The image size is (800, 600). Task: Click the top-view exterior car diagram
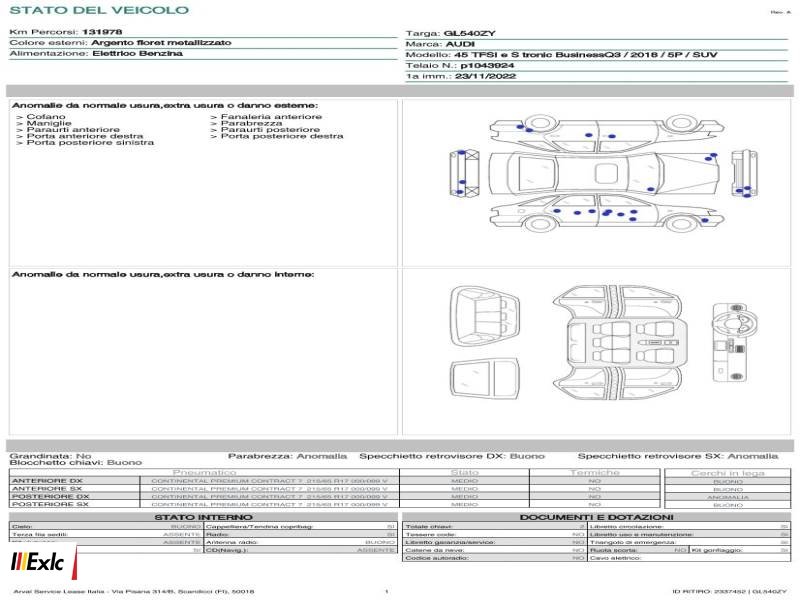(x=604, y=173)
